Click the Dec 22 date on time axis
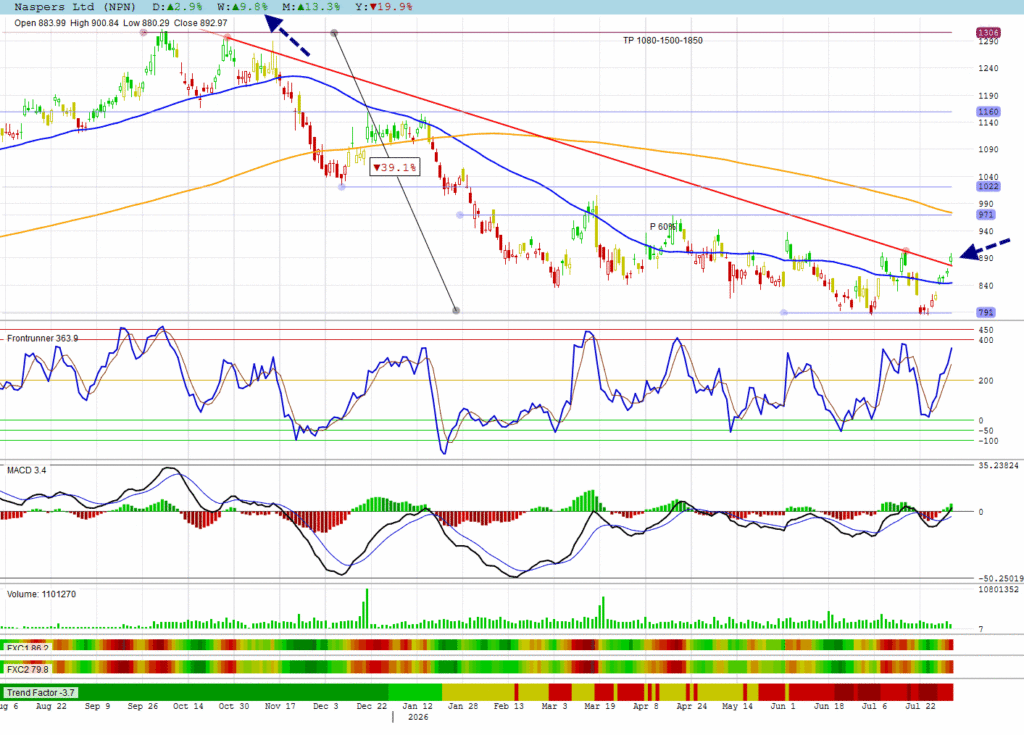 371,706
